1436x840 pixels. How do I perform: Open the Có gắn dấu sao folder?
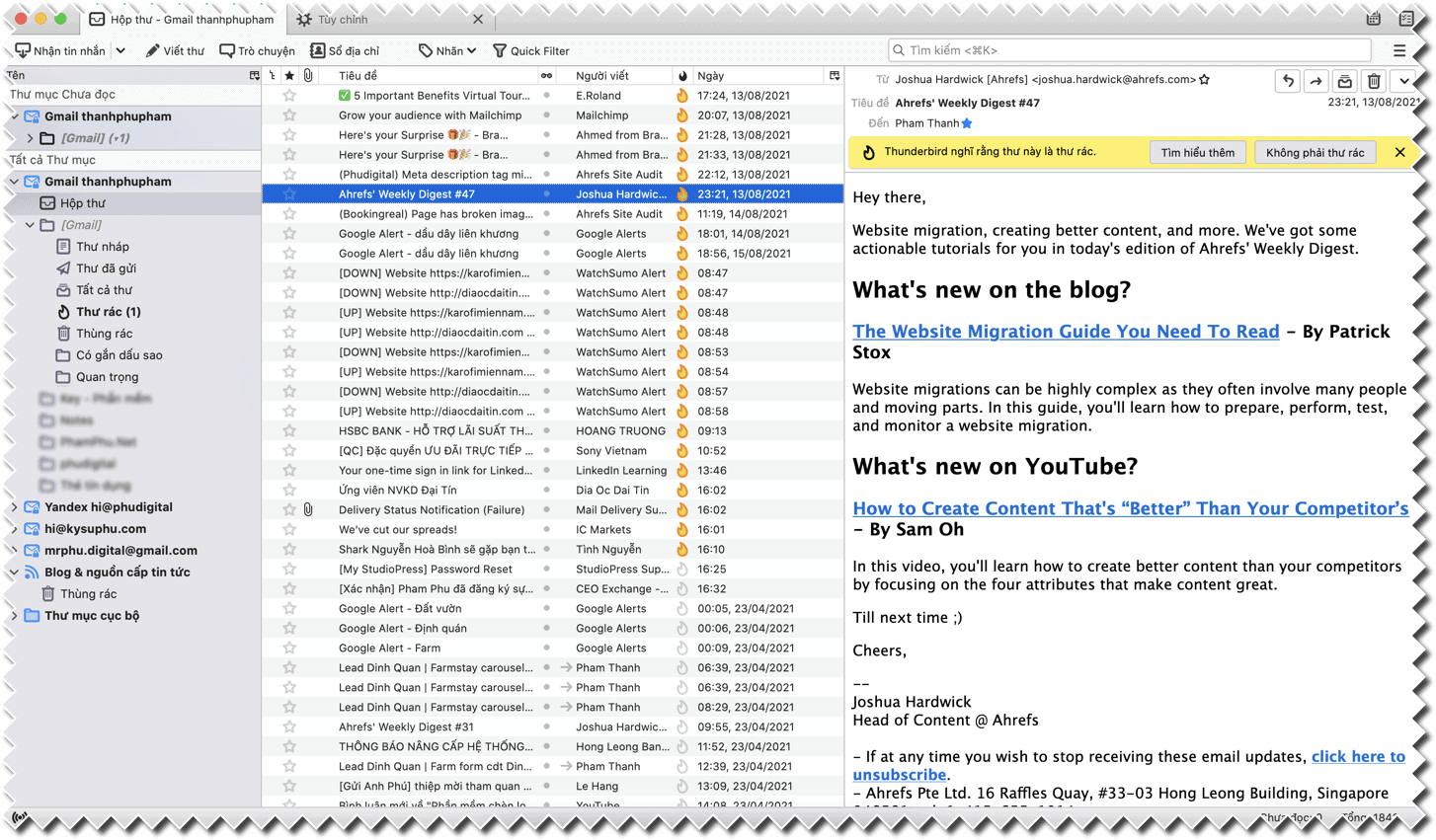coord(132,355)
